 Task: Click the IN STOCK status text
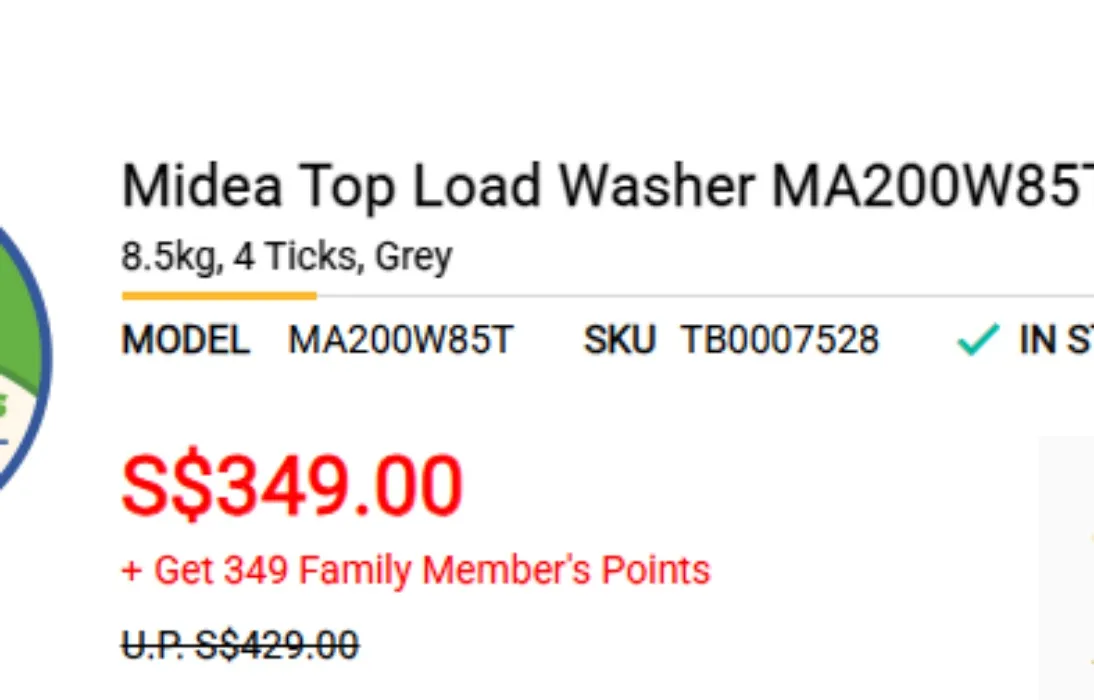pos(1056,340)
